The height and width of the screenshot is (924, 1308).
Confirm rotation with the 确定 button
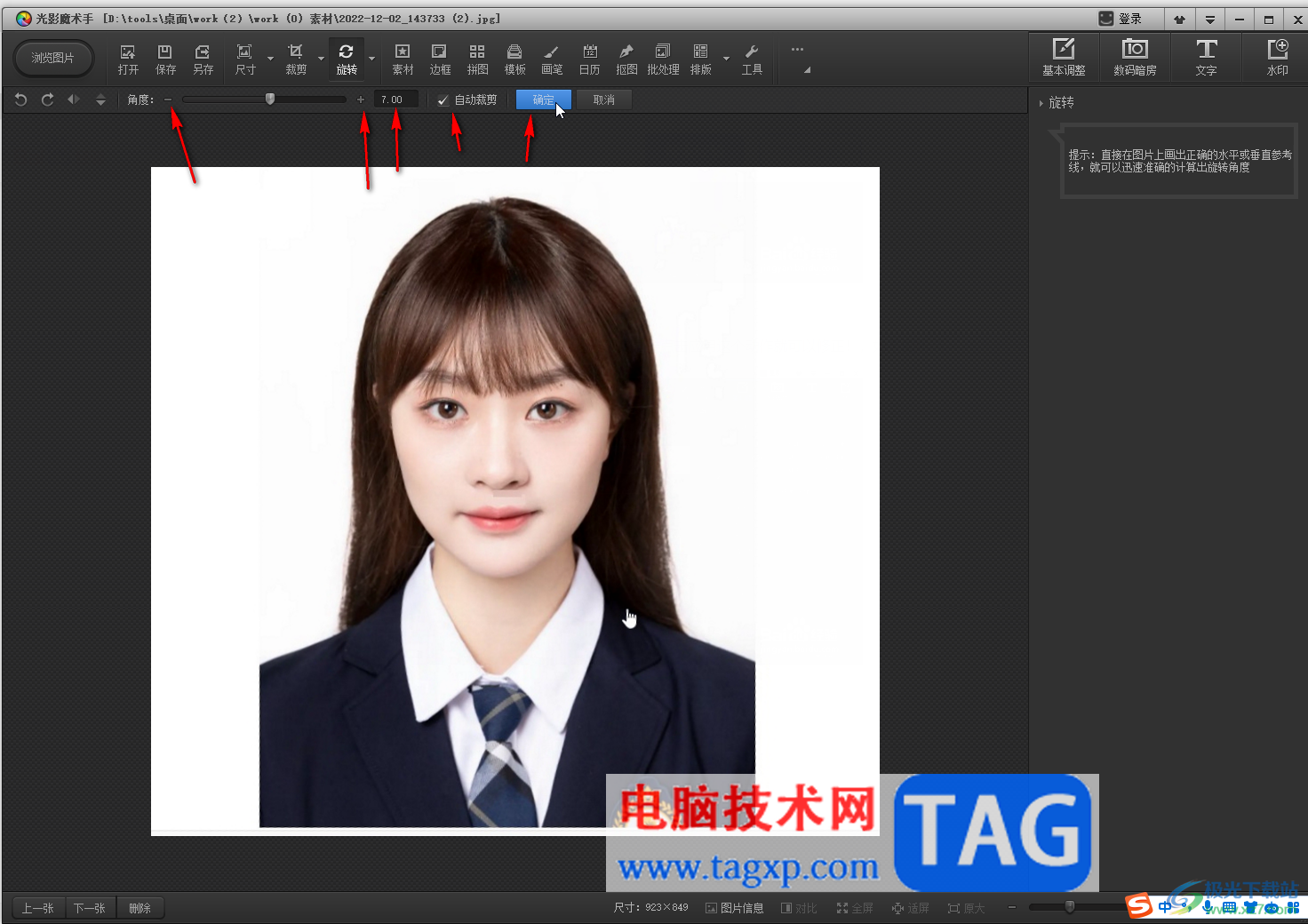point(543,100)
